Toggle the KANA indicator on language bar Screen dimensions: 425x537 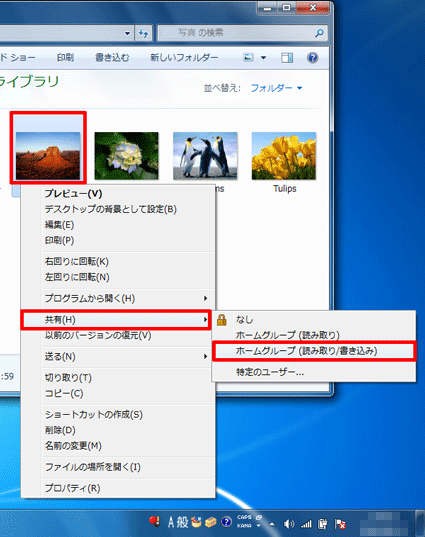[244, 526]
